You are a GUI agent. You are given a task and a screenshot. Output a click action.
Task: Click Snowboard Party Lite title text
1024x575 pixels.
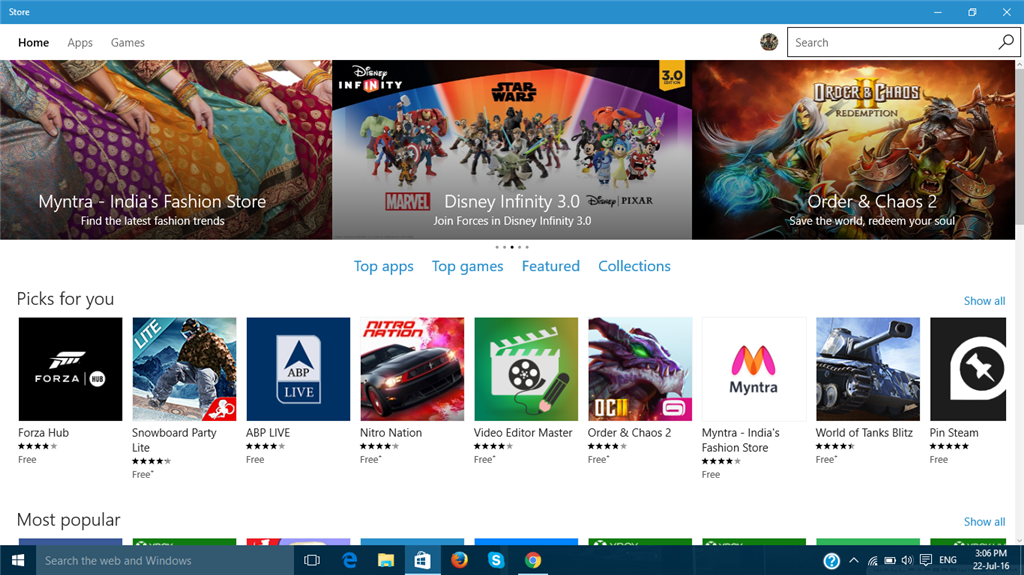174,440
